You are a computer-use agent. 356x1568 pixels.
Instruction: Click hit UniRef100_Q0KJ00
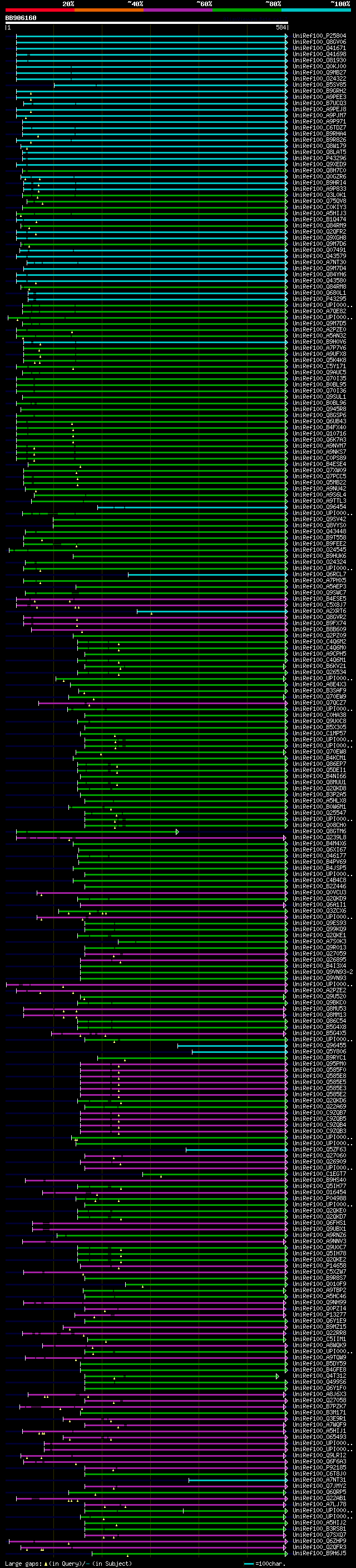tap(319, 66)
